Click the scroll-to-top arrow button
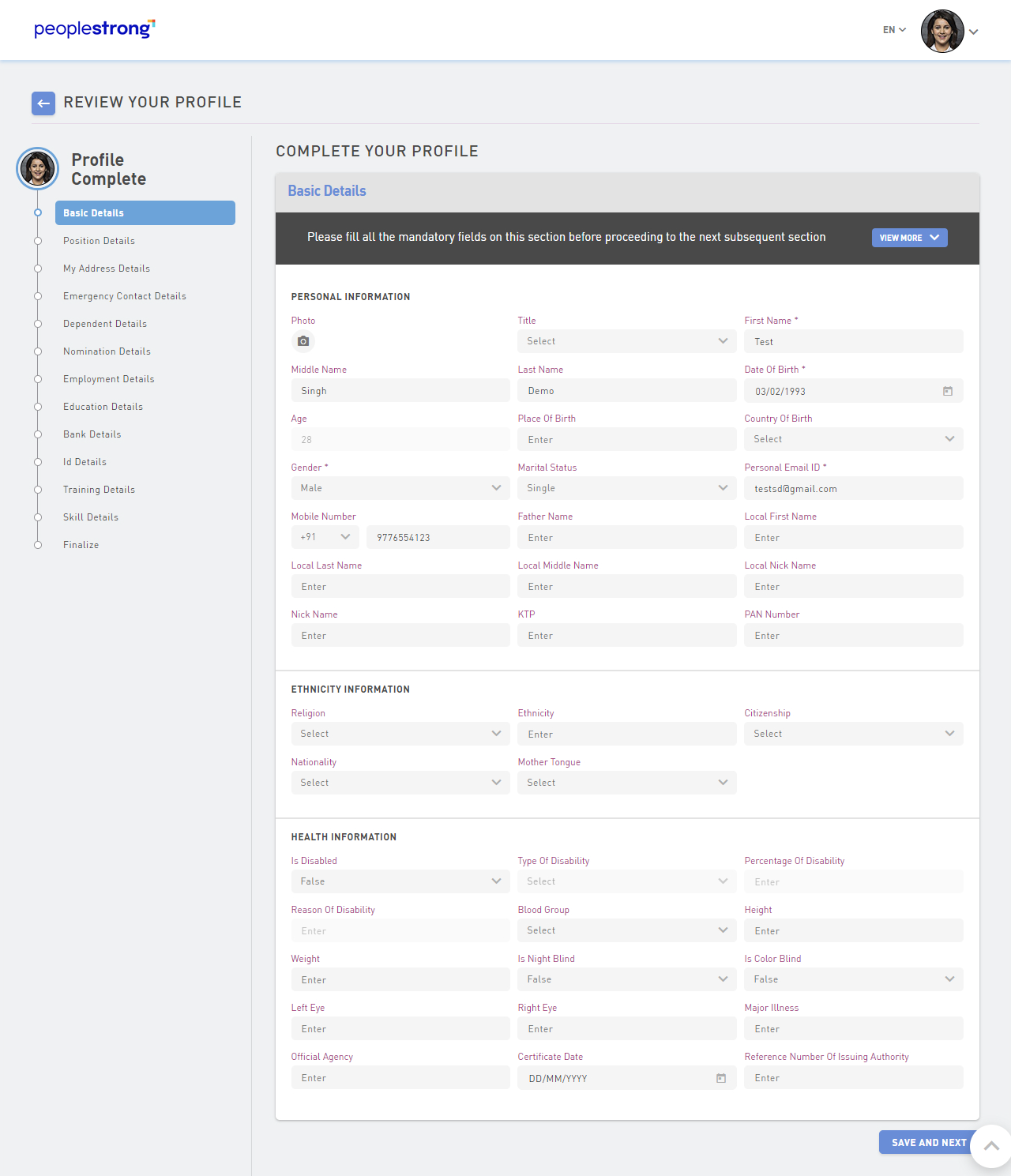1011x1176 pixels. click(x=991, y=1146)
